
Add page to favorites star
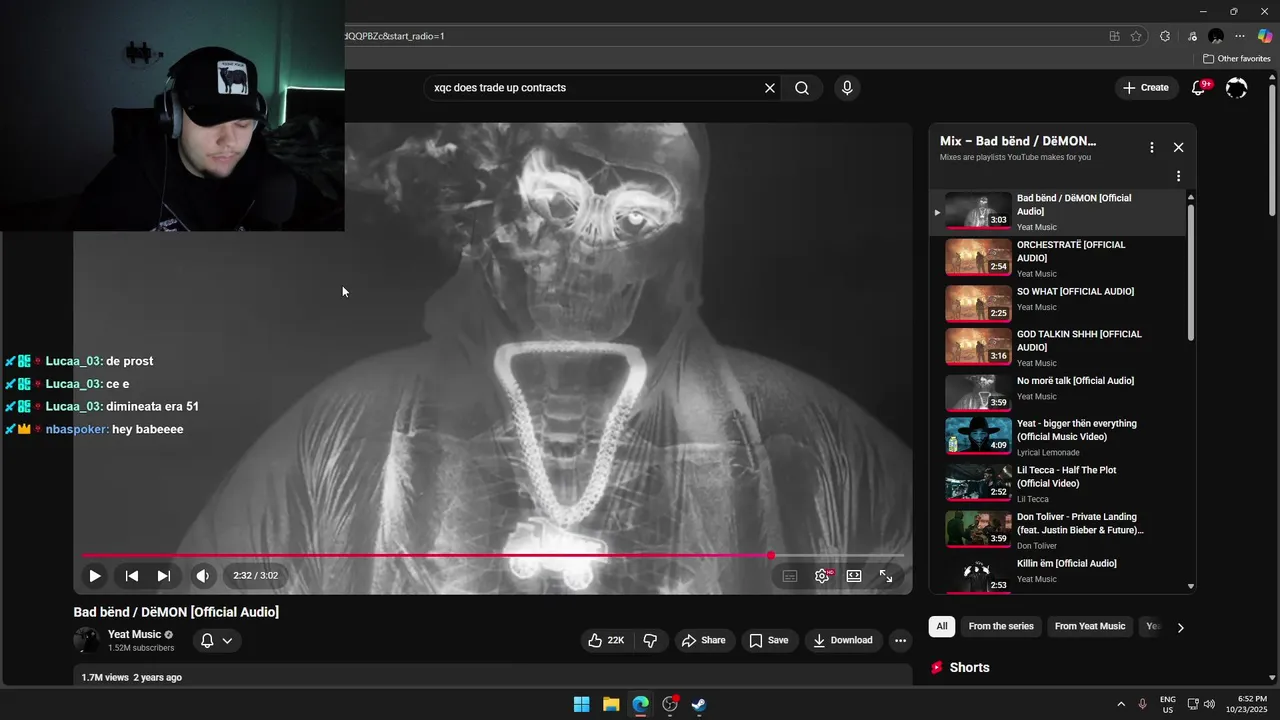click(1136, 36)
